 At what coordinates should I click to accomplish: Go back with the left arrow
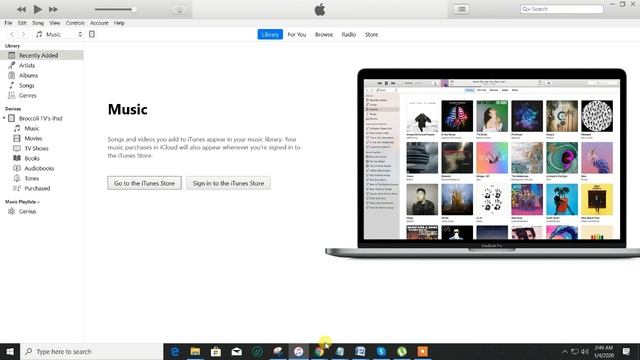(12, 34)
